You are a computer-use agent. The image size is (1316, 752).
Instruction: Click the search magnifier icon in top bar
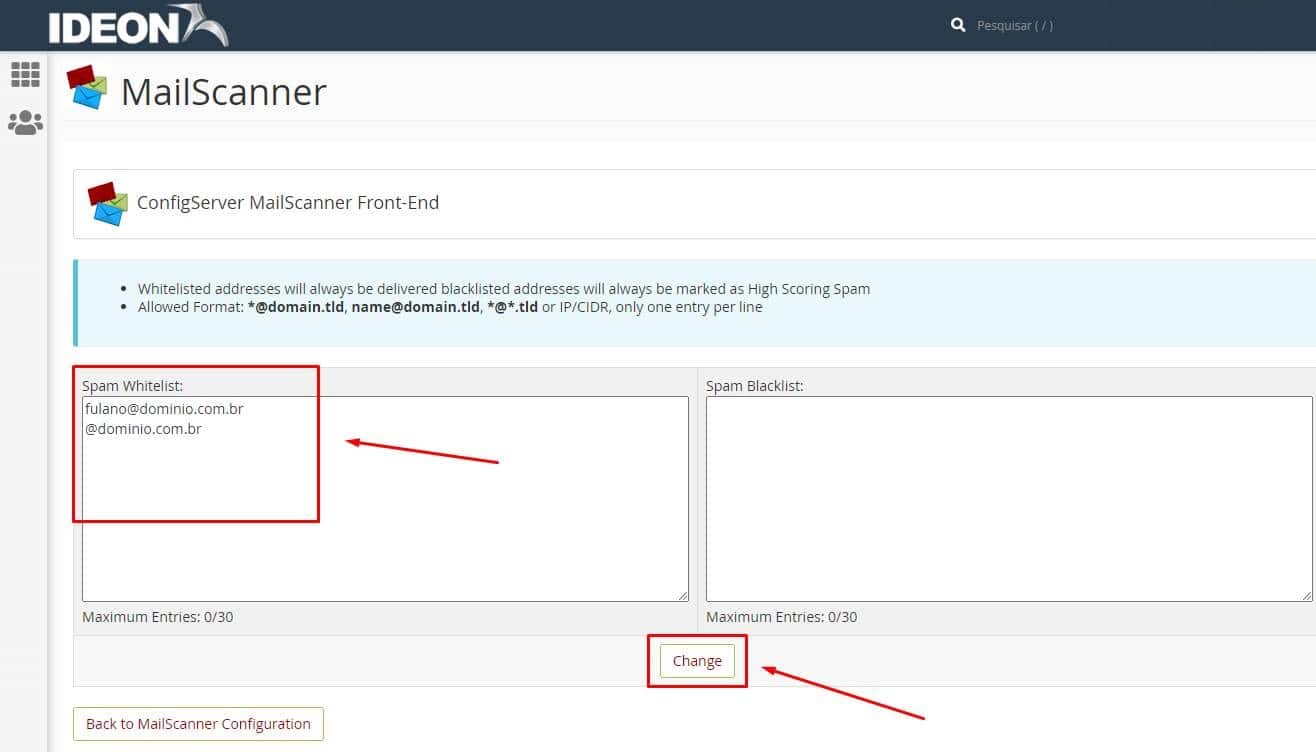click(x=957, y=24)
